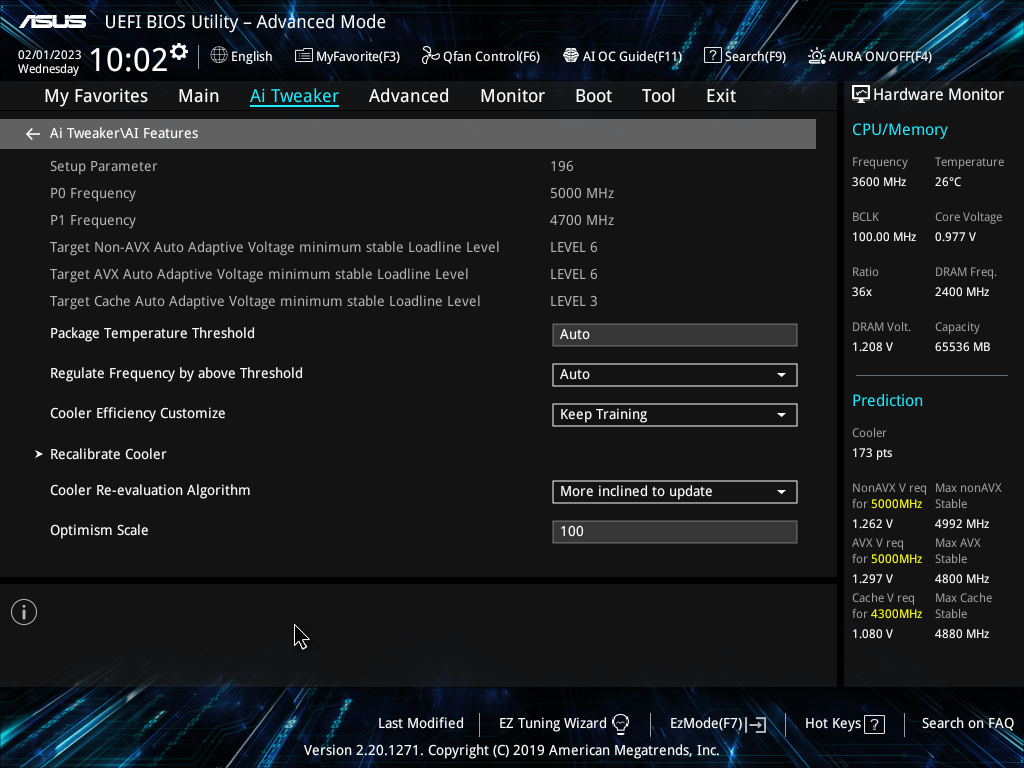Click the settings gear next to the clock

179,51
